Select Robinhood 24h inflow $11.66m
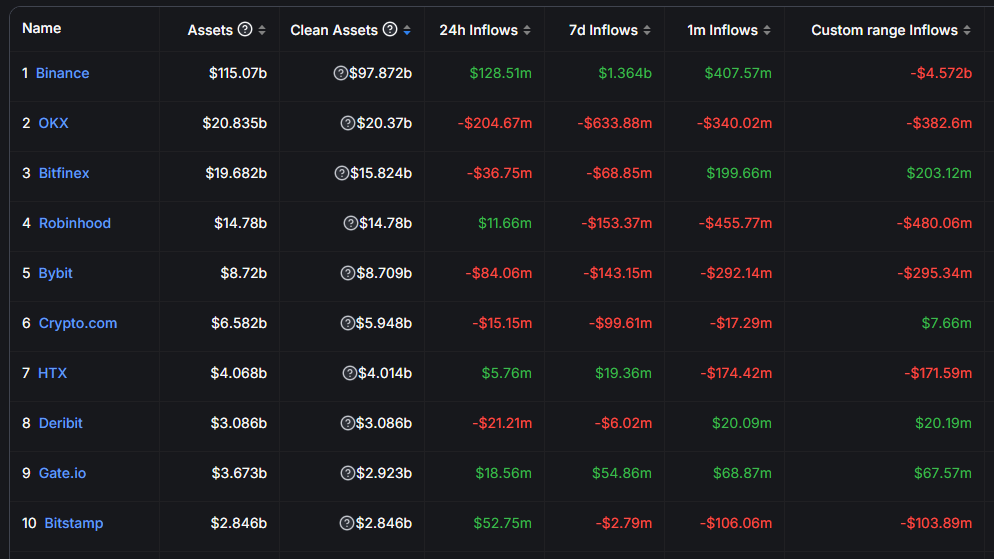994x559 pixels. coord(505,223)
